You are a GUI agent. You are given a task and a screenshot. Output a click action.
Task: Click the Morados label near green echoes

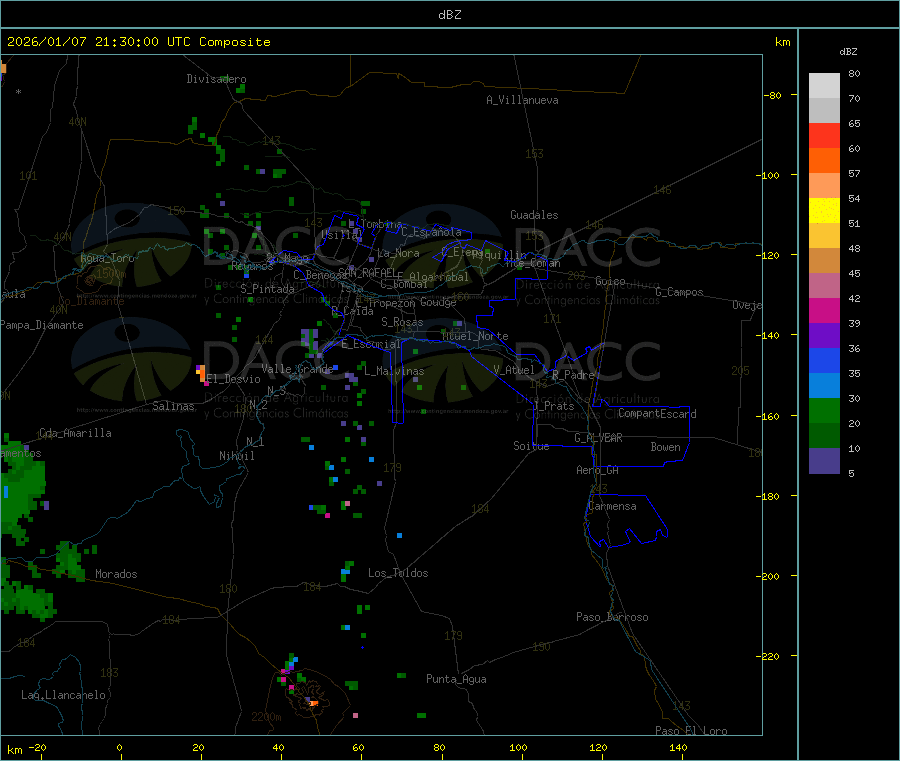116,574
